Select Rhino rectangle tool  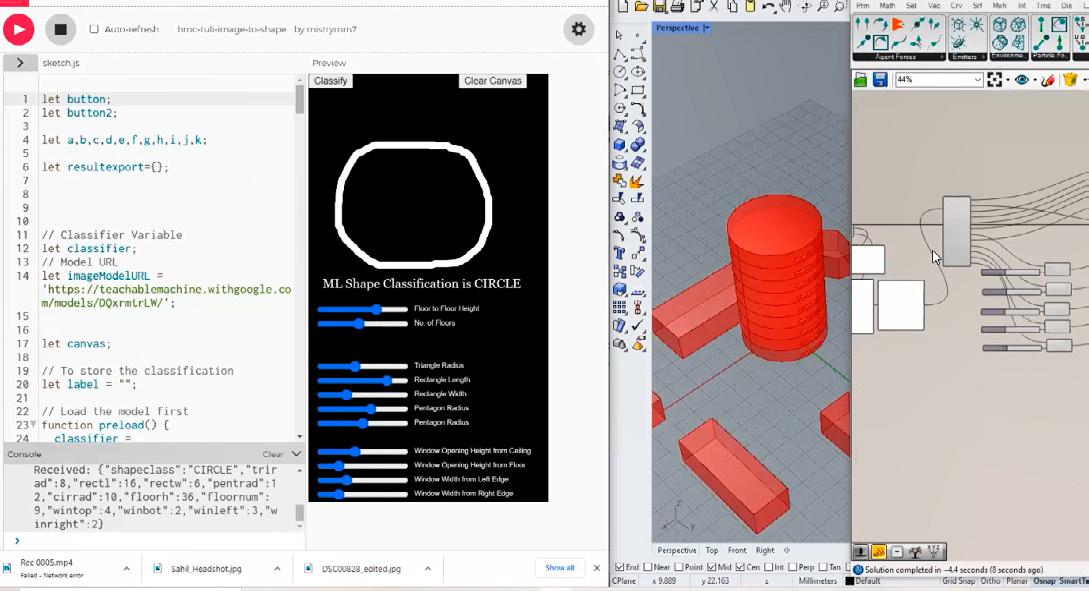pyautogui.click(x=638, y=90)
